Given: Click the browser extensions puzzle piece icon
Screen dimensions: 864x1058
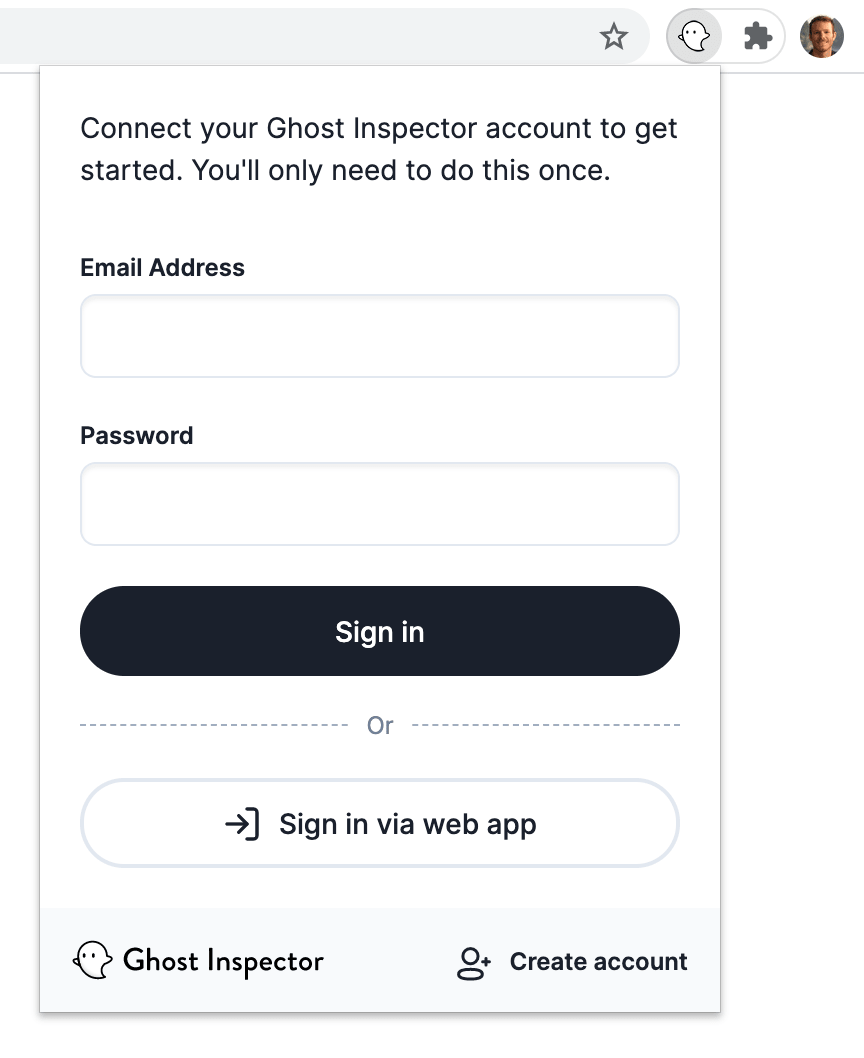Looking at the screenshot, I should pos(757,35).
